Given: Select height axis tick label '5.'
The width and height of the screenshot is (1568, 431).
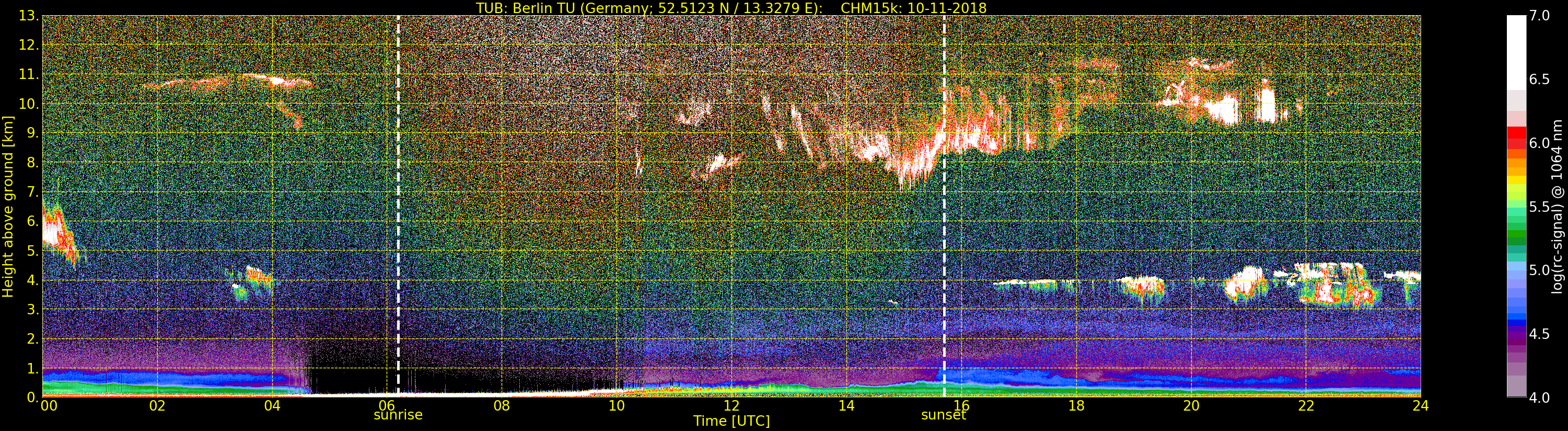Looking at the screenshot, I should coord(32,251).
